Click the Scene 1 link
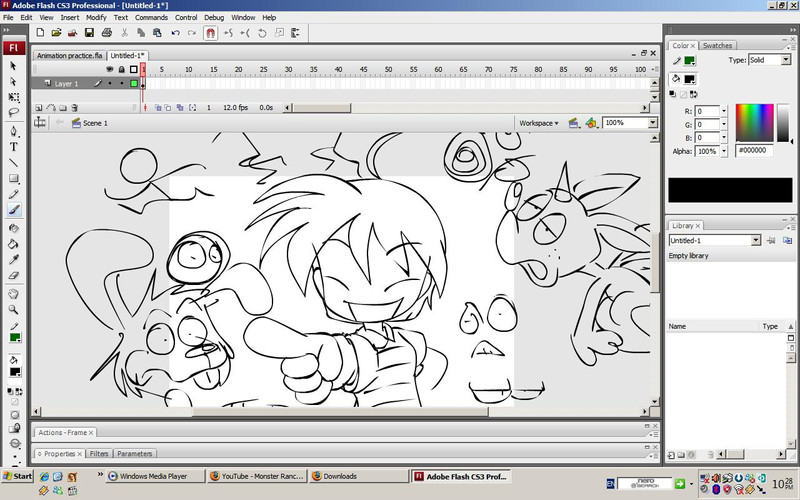Image resolution: width=800 pixels, height=500 pixels. coord(95,123)
